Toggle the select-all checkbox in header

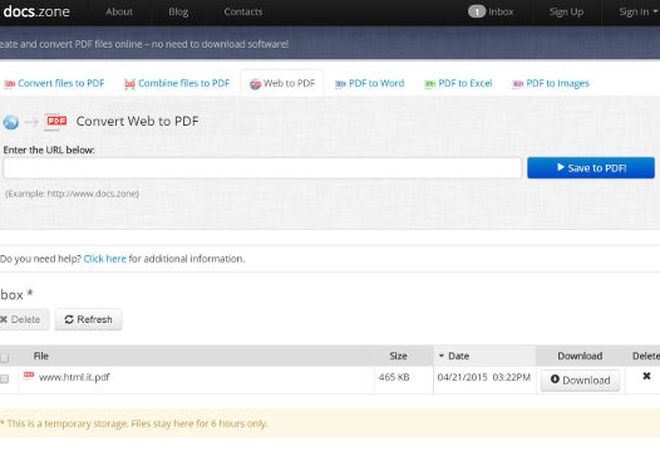[5, 358]
